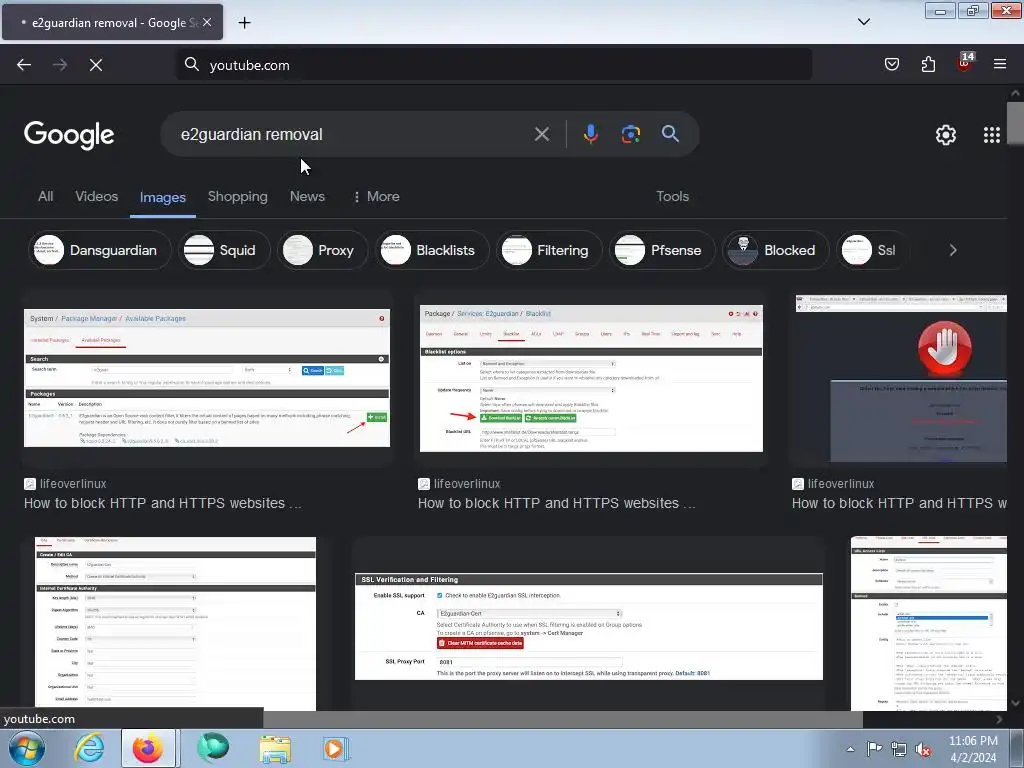Click Firefox taskbar button

148,748
